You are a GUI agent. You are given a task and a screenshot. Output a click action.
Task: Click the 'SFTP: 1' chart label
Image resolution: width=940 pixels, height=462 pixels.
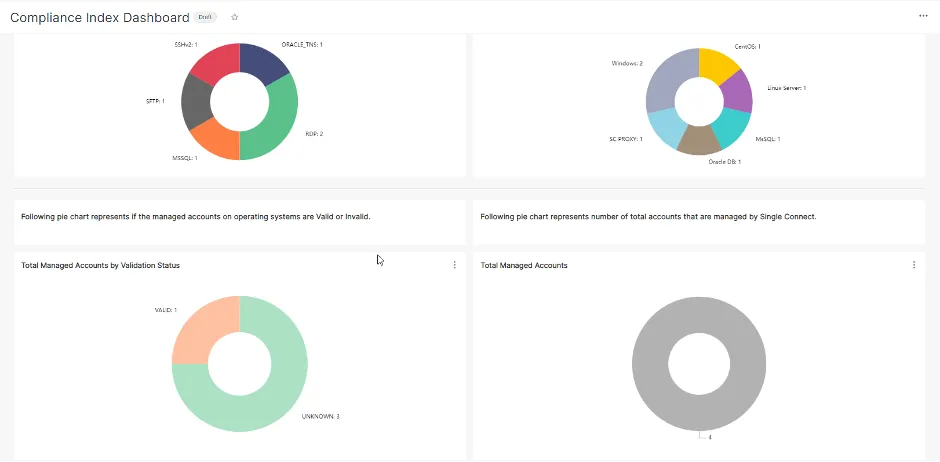[155, 102]
